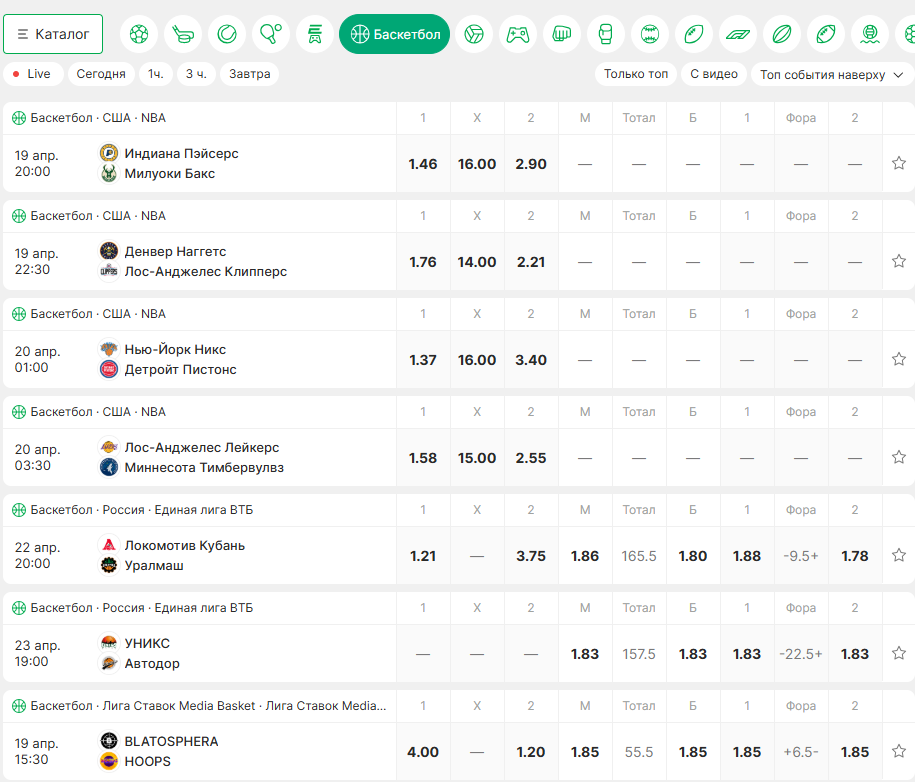Screen dimensions: 915x782
Task: Filter events to Завтра
Action: 249,74
